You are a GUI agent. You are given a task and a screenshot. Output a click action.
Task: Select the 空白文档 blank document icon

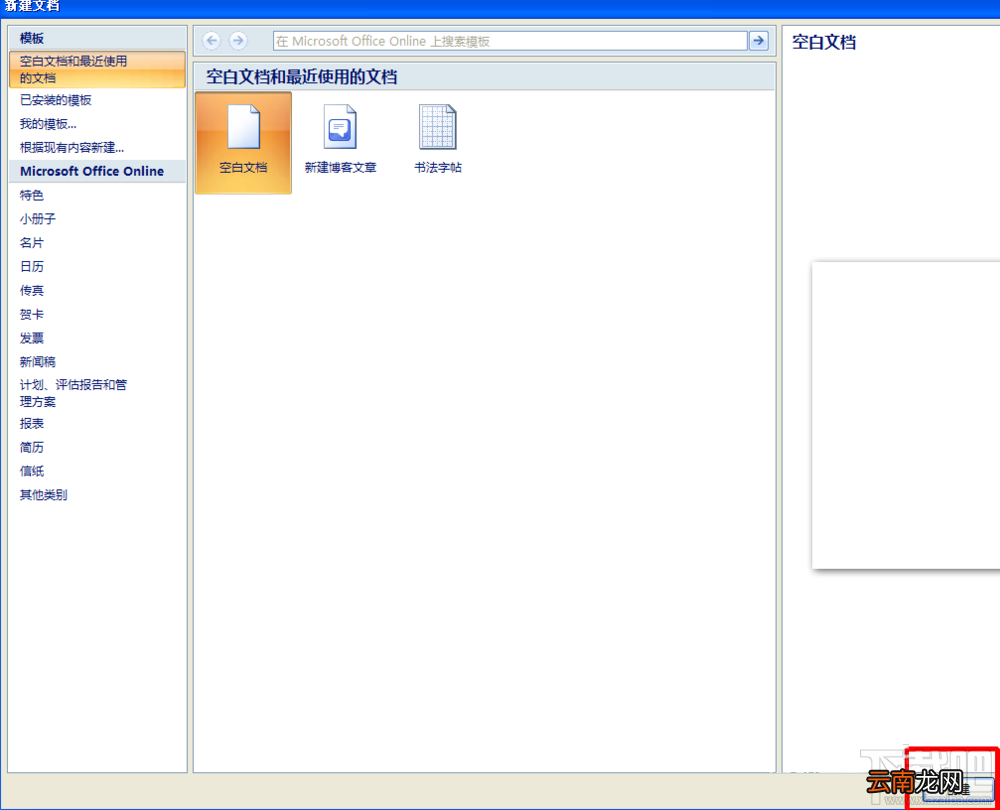(x=243, y=142)
